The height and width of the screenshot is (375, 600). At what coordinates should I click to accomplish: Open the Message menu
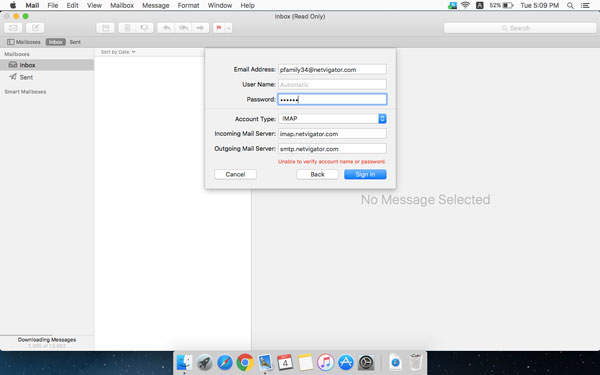click(156, 5)
